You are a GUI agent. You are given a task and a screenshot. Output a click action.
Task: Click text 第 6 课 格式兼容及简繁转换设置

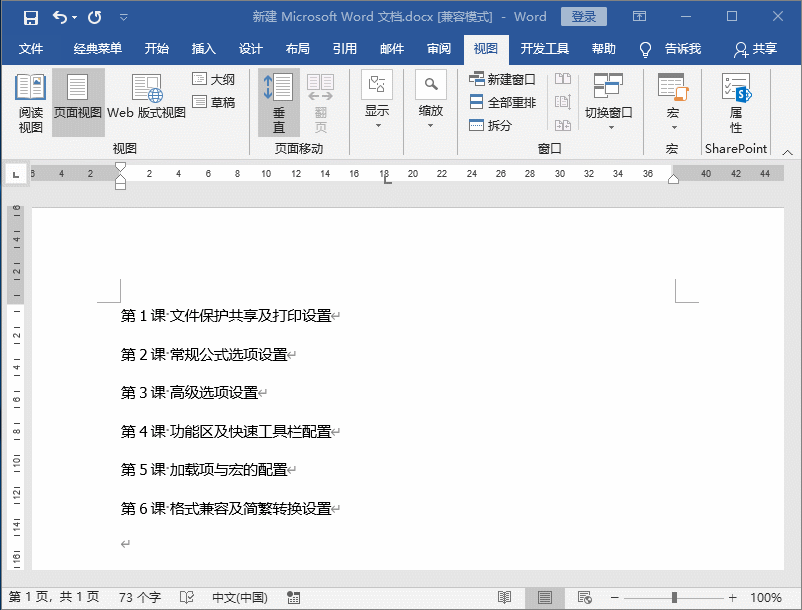226,509
